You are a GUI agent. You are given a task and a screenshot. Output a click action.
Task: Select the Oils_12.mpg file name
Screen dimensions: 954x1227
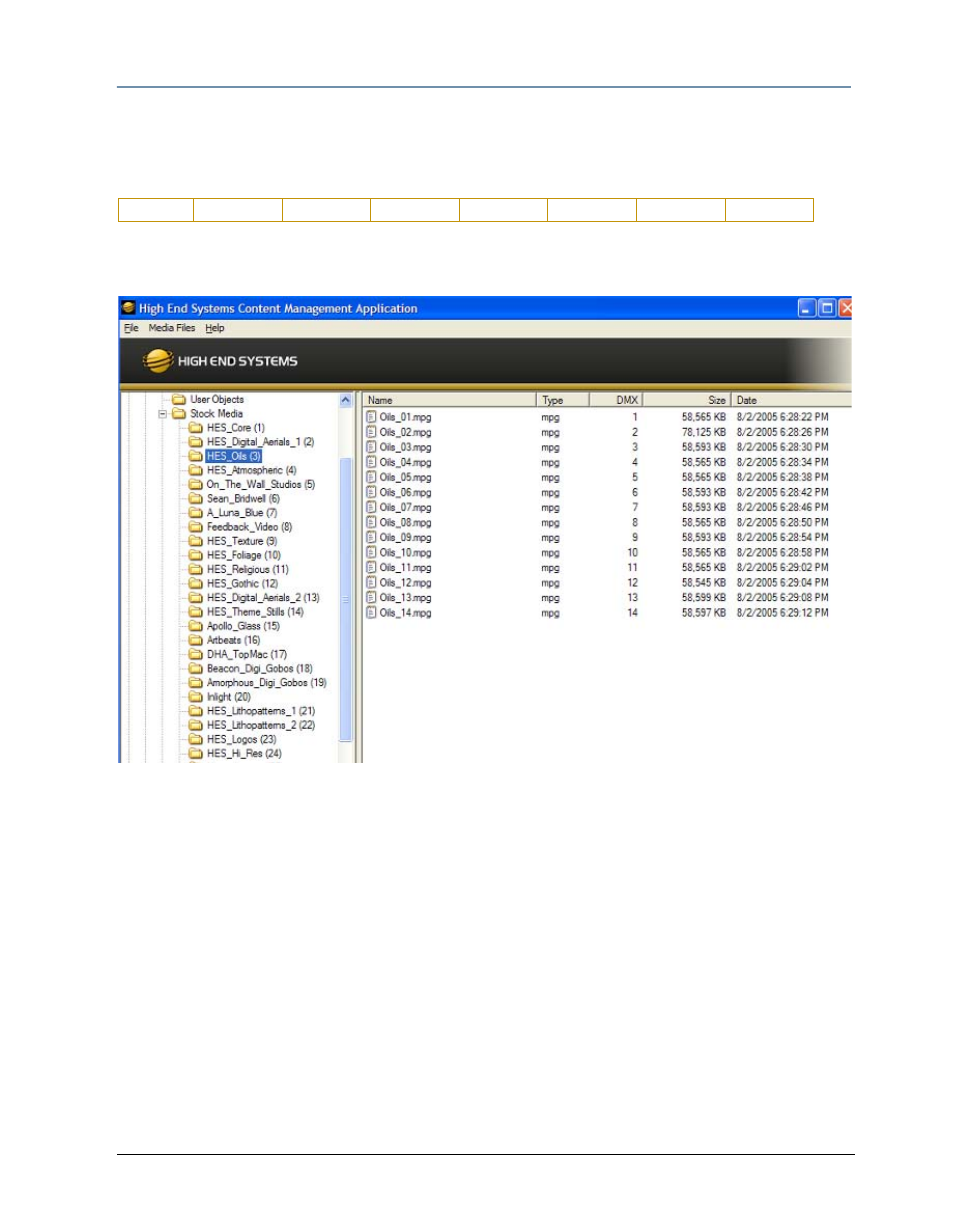405,583
